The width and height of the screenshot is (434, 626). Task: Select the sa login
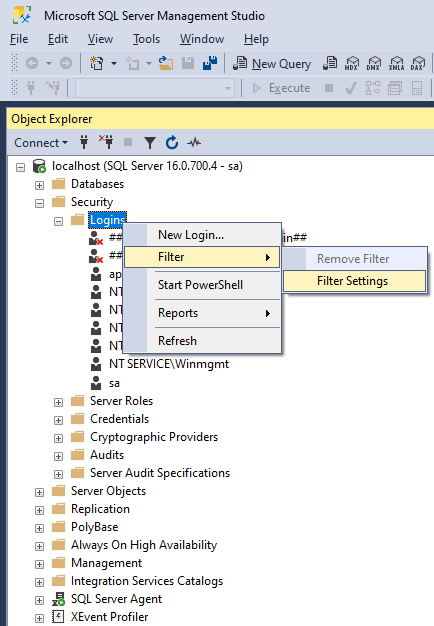point(114,383)
